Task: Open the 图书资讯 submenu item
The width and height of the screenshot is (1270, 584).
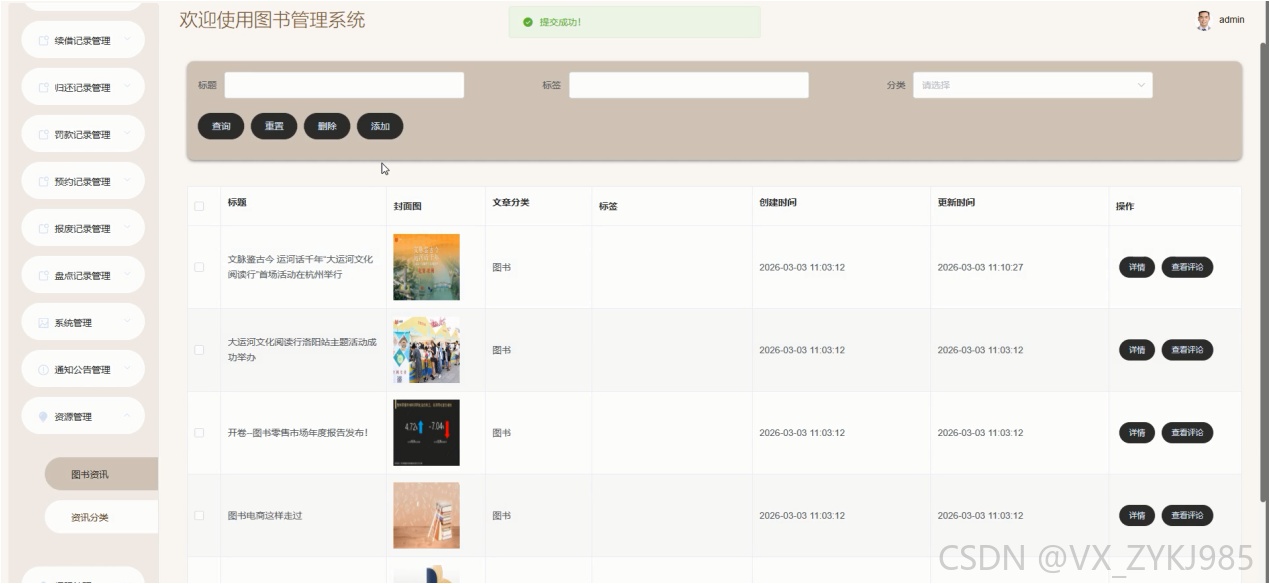Action: (x=100, y=474)
